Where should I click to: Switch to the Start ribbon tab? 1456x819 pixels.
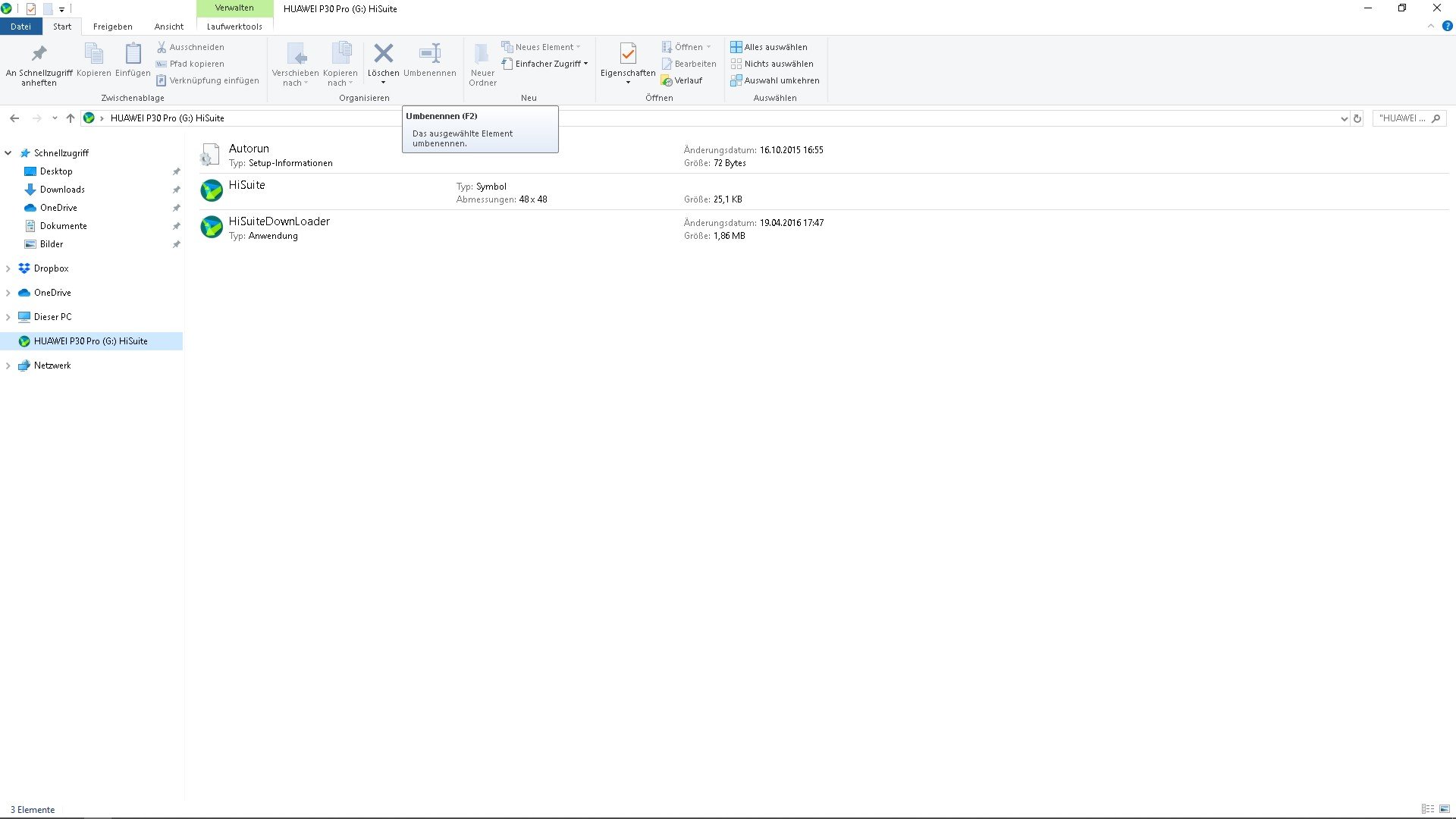click(x=62, y=27)
